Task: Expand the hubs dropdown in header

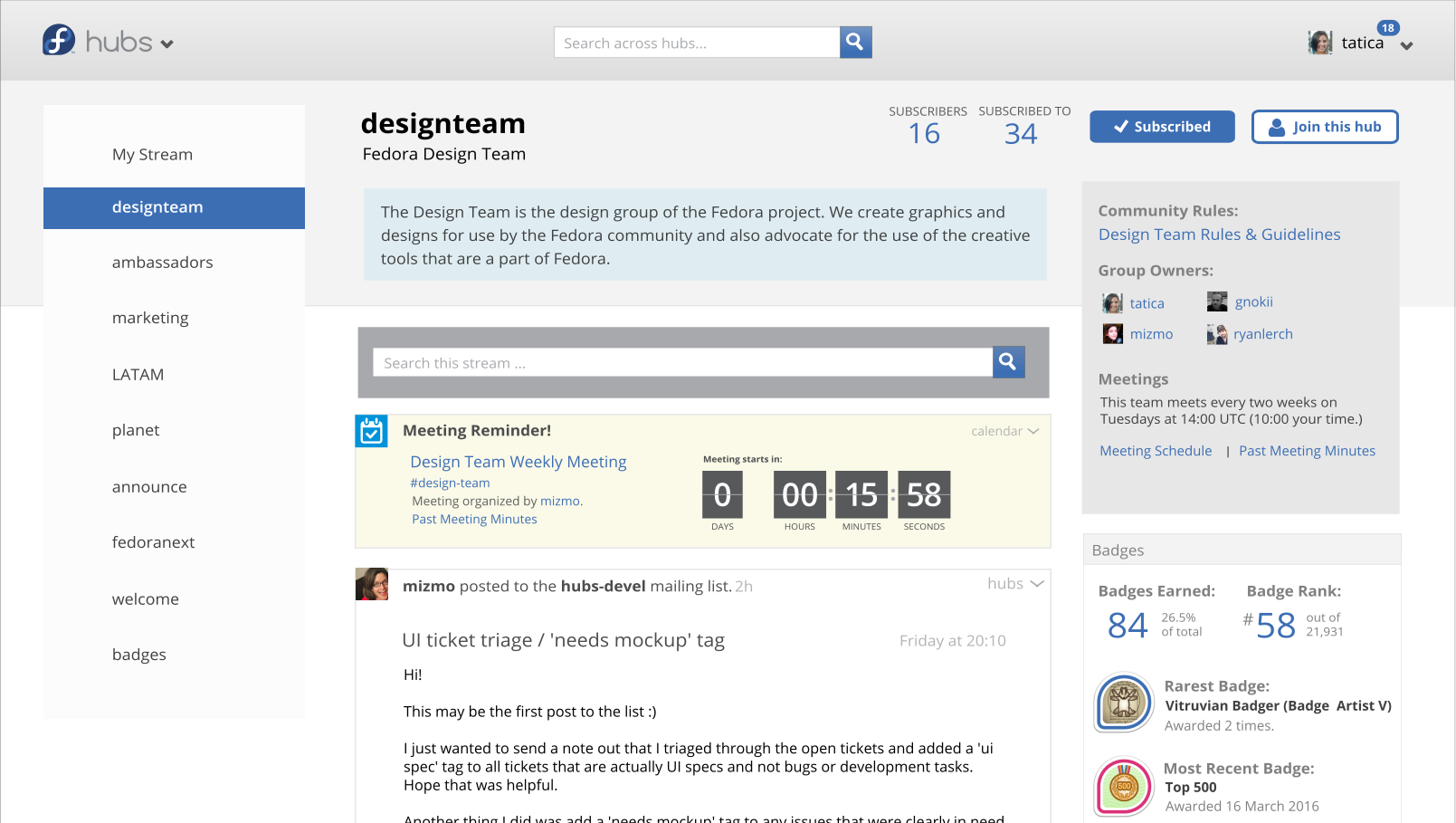Action: 167,43
